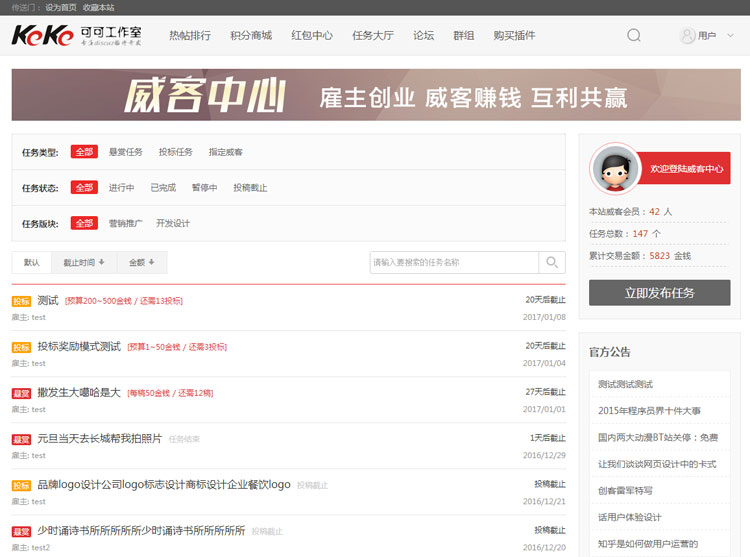Click employer test2 under 少时诵诗书 task
The image size is (750, 557).
coord(41,547)
